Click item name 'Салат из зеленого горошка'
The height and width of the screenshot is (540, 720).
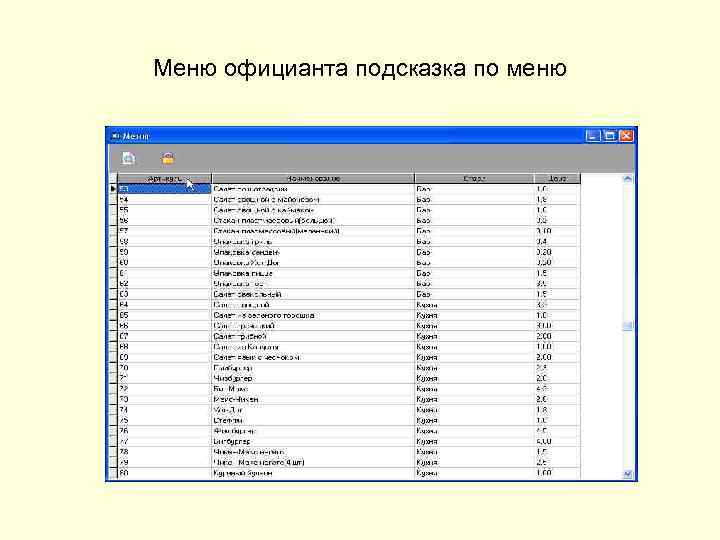[x=264, y=315]
